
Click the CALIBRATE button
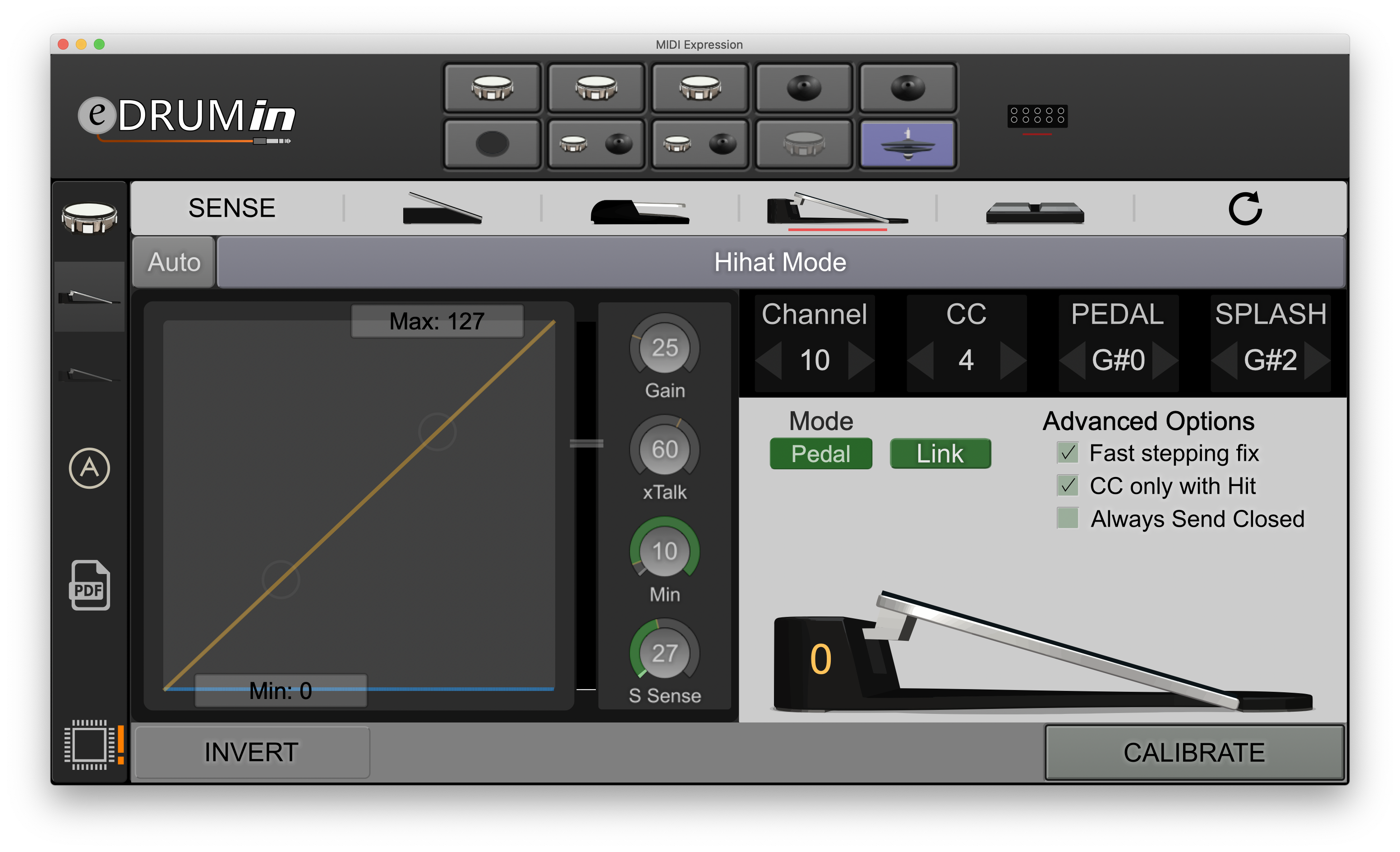click(x=1194, y=752)
